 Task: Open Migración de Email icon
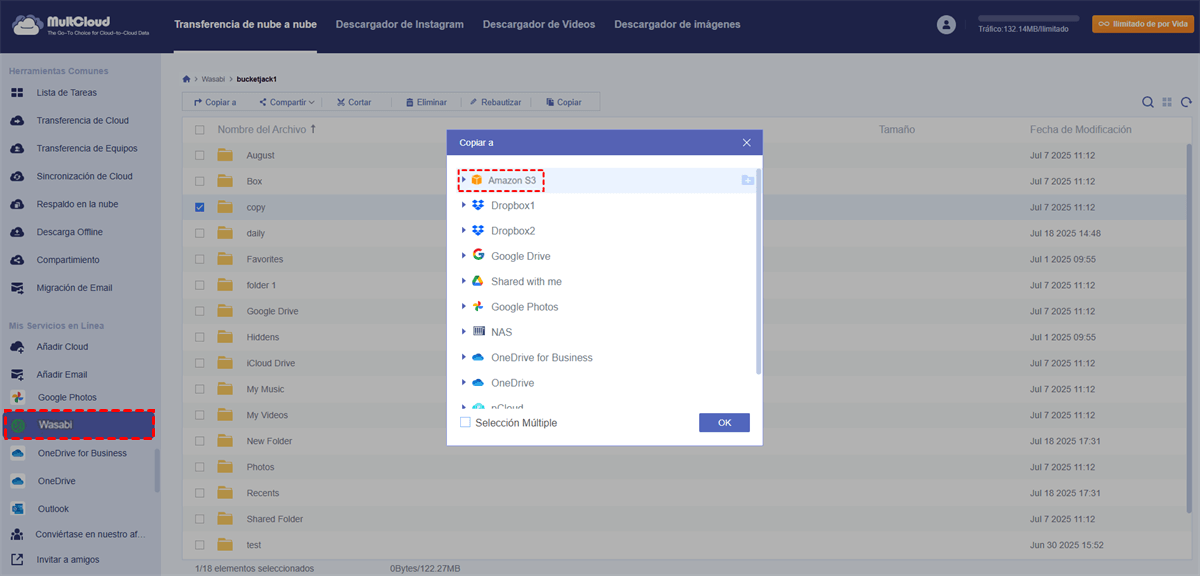(x=17, y=288)
